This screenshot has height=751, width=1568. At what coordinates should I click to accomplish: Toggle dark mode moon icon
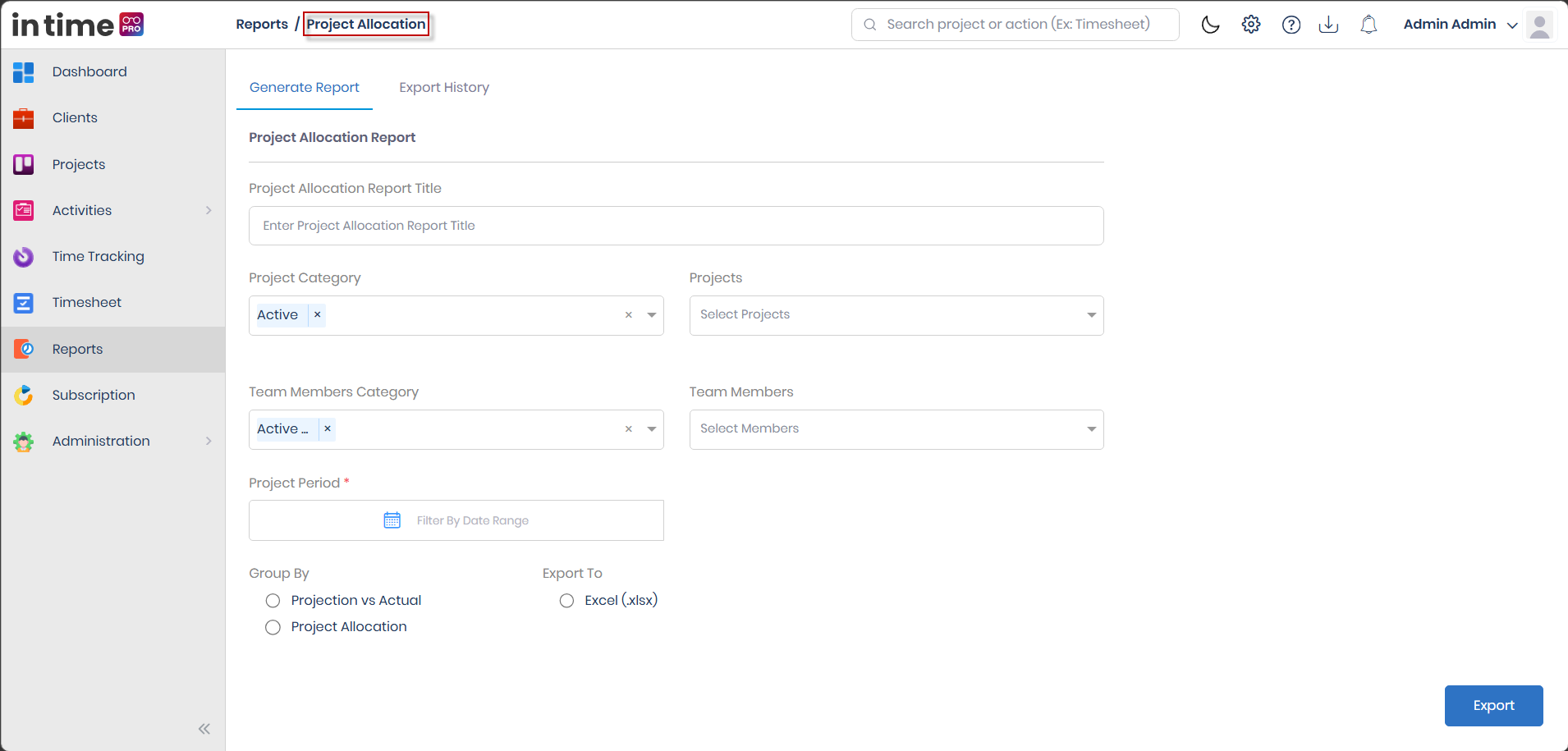pyautogui.click(x=1210, y=25)
